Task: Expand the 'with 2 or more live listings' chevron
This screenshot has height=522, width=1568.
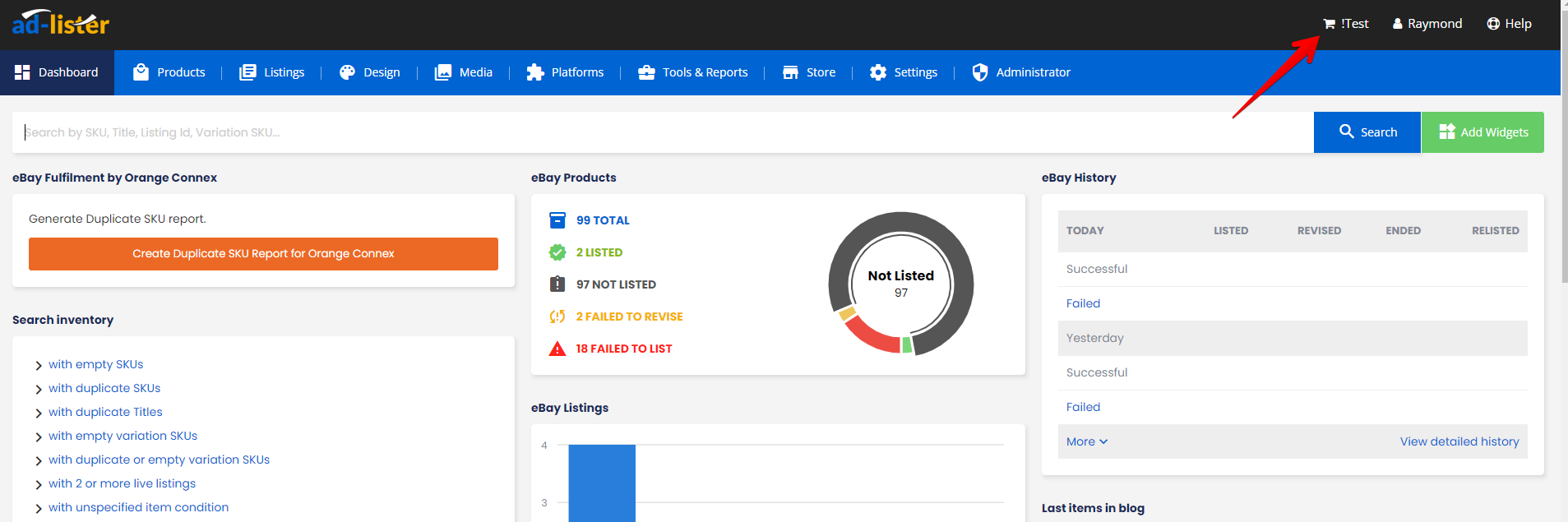Action: point(39,485)
